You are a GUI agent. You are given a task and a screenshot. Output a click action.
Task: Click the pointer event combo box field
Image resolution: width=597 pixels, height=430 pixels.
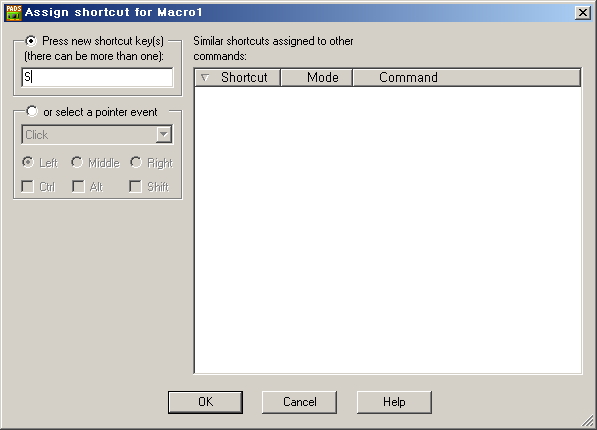coord(97,134)
